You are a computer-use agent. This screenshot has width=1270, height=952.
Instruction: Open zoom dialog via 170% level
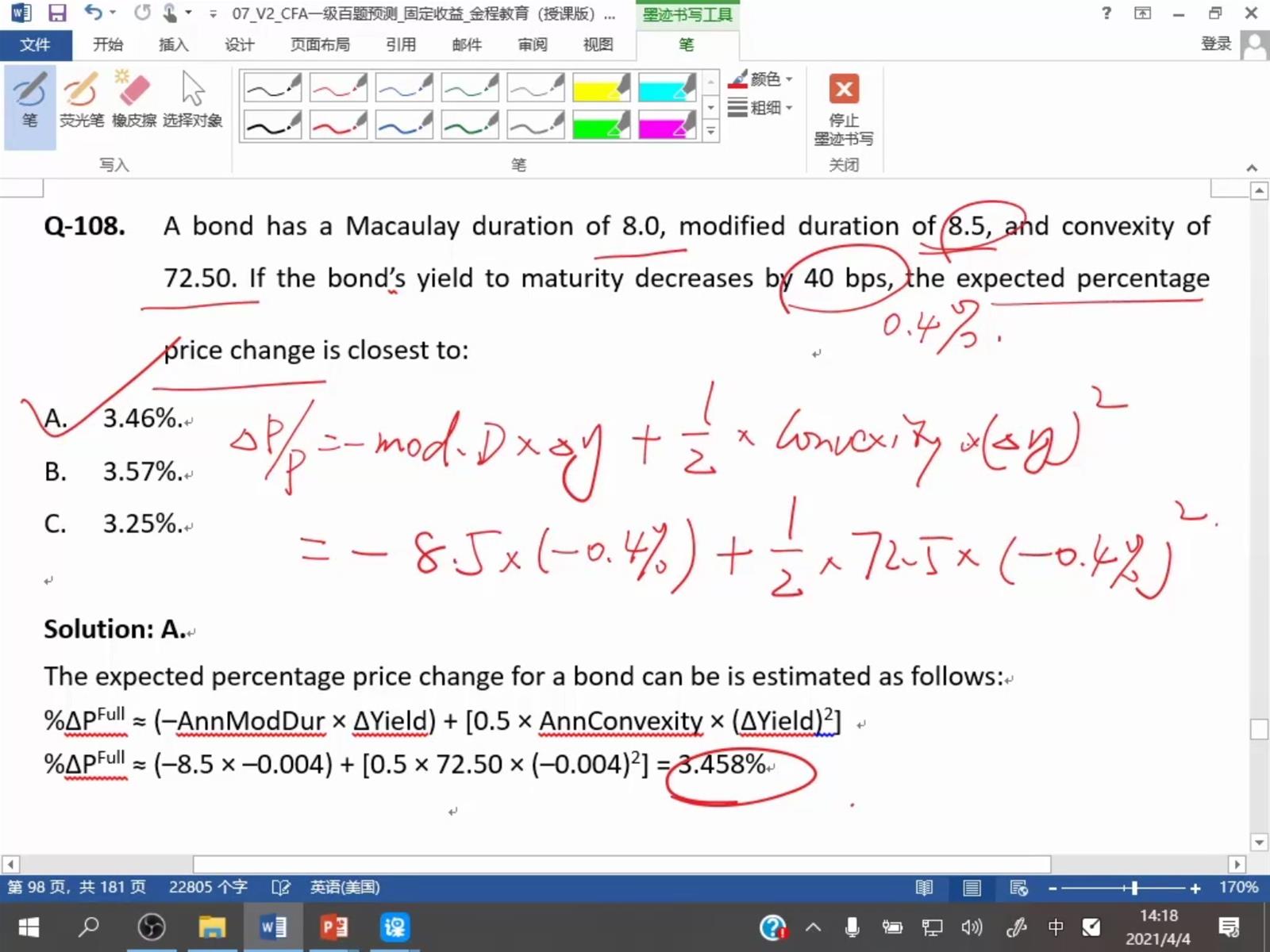(1238, 887)
